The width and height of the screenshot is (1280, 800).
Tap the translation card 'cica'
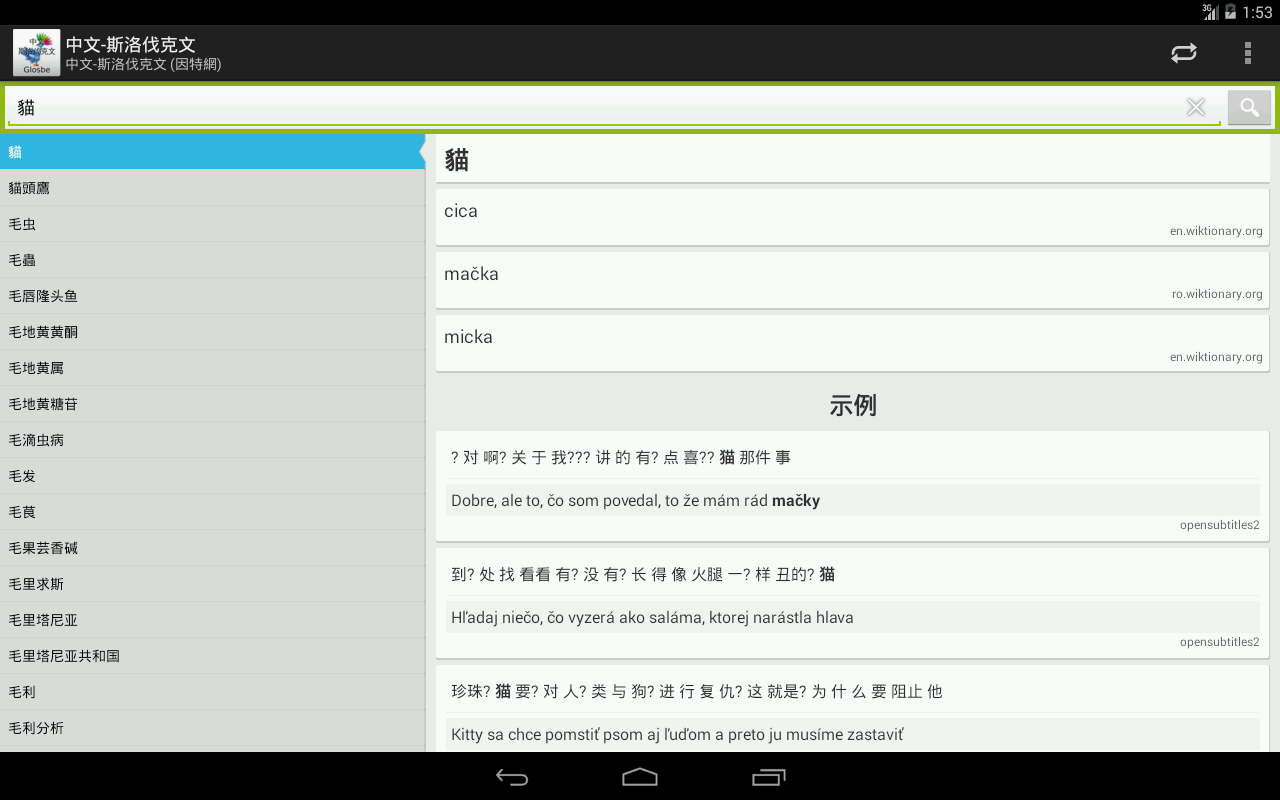(852, 217)
